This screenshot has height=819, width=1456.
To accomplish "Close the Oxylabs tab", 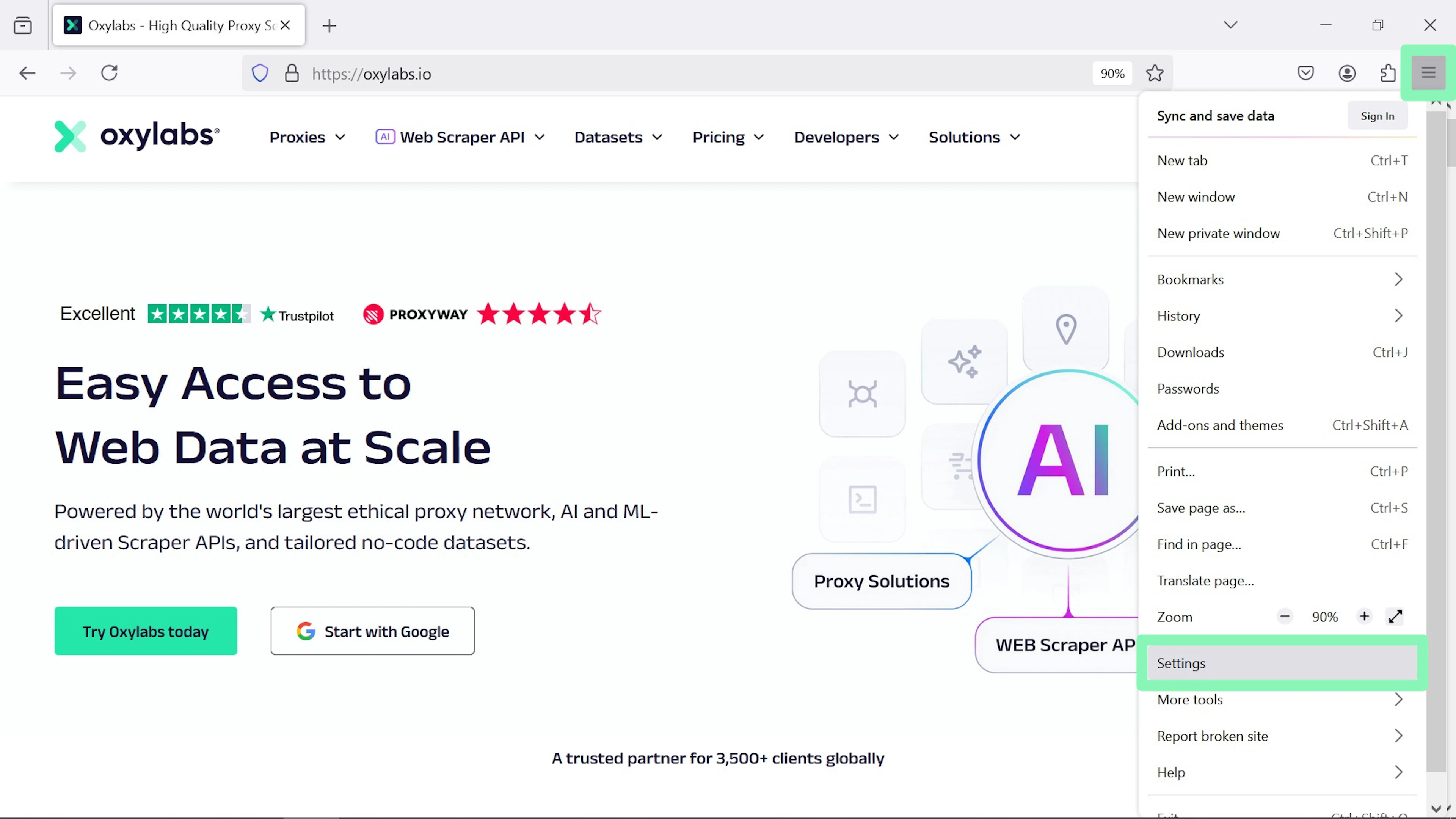I will click(x=286, y=25).
